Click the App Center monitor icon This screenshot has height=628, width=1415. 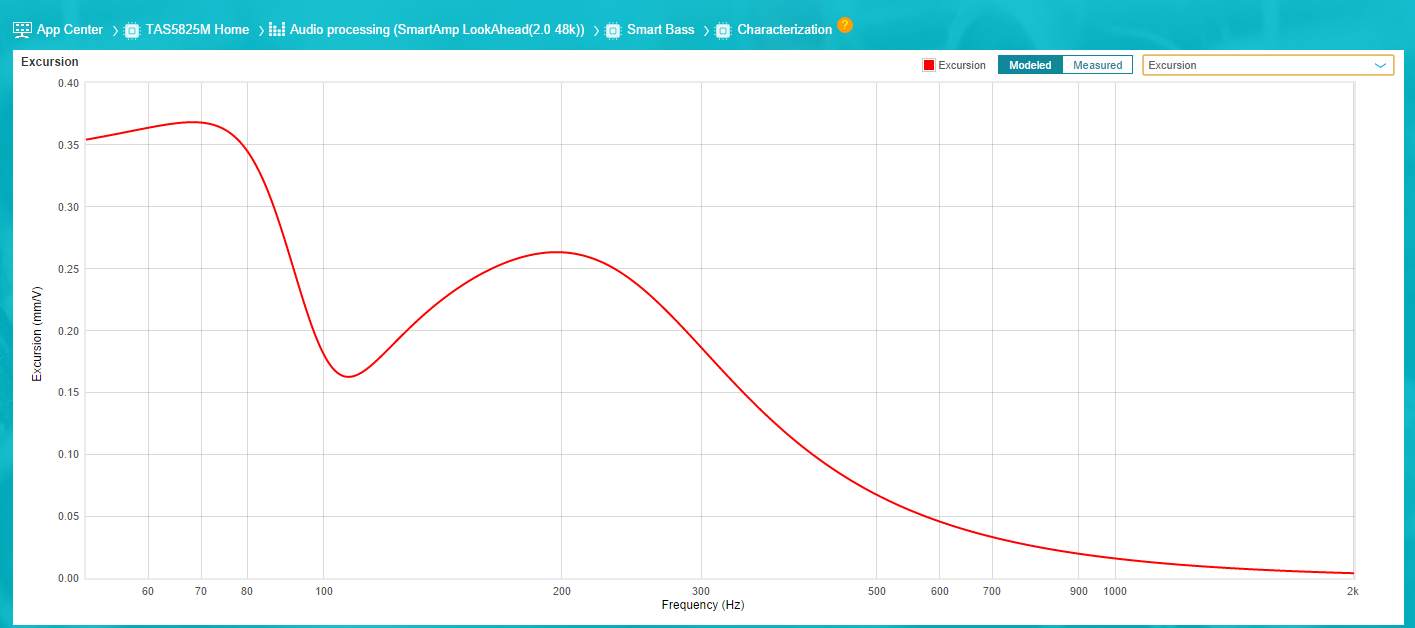pyautogui.click(x=22, y=30)
